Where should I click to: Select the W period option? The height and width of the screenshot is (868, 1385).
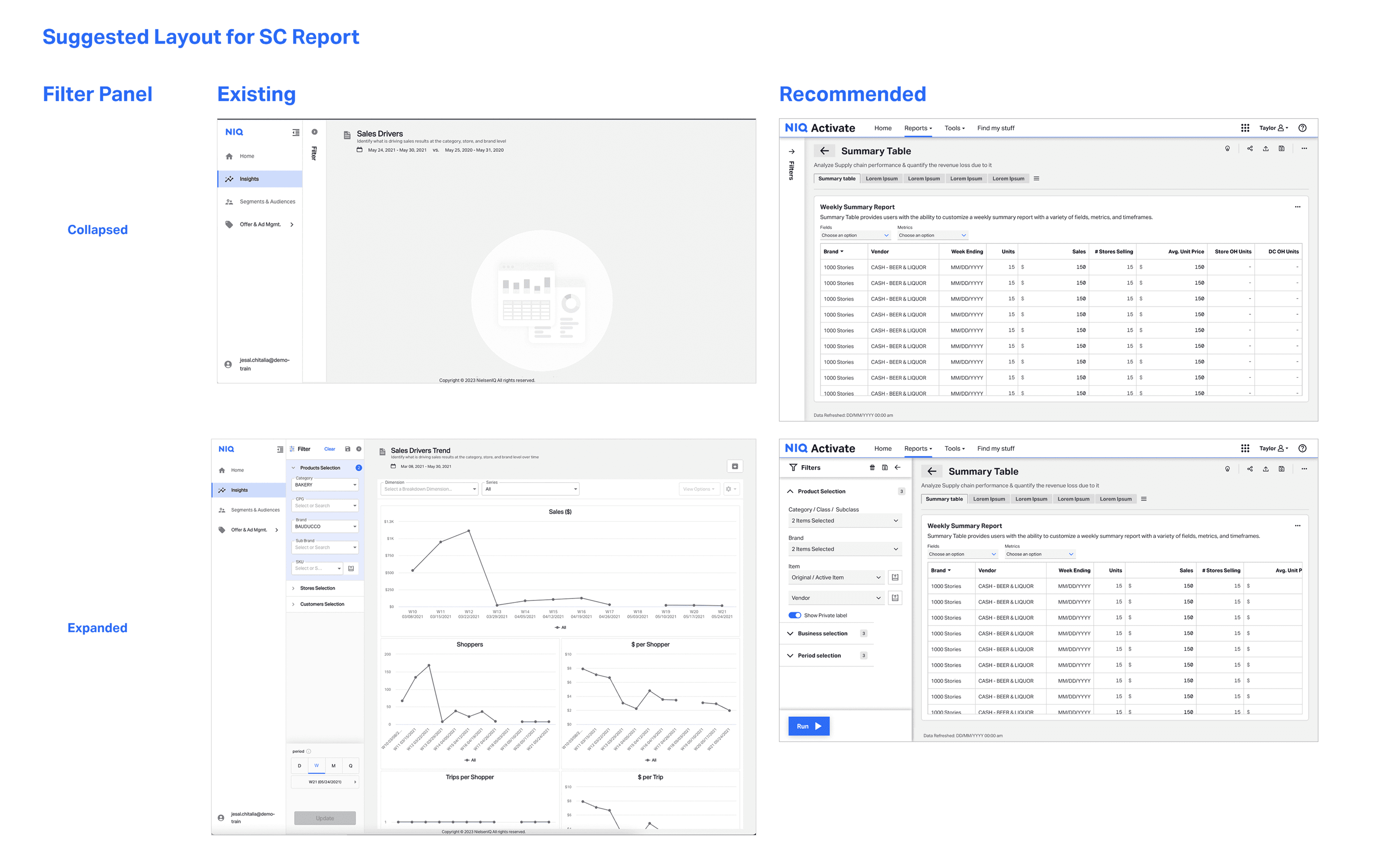coord(317,766)
